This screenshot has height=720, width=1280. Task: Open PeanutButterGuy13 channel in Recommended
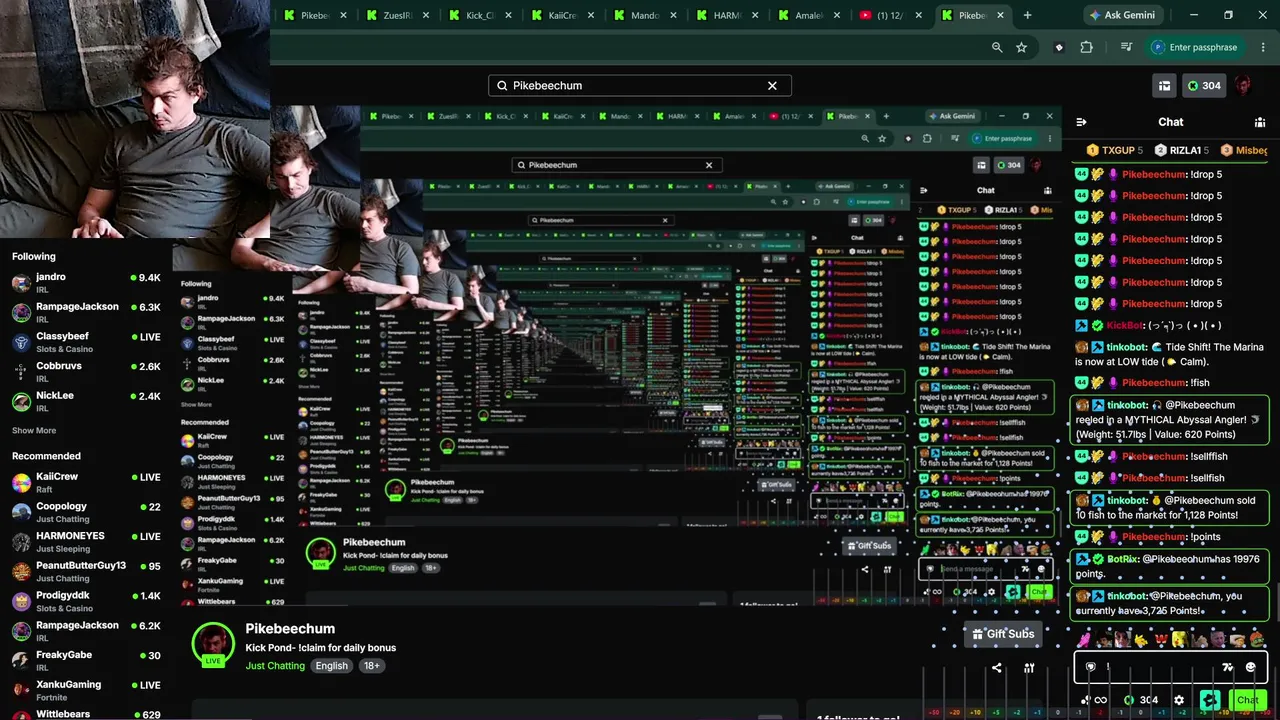click(x=86, y=571)
